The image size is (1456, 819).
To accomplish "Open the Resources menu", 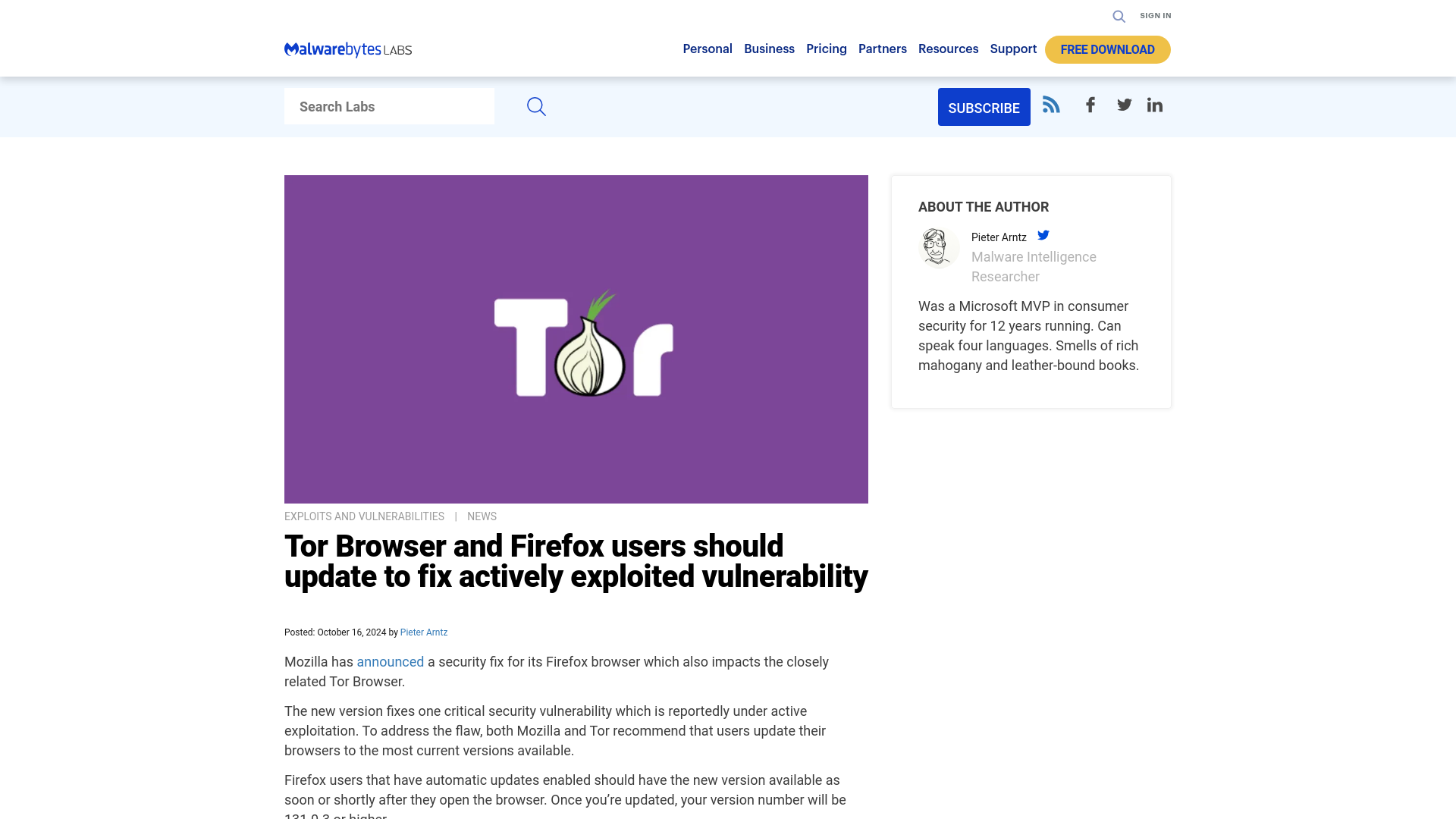I will [x=948, y=49].
